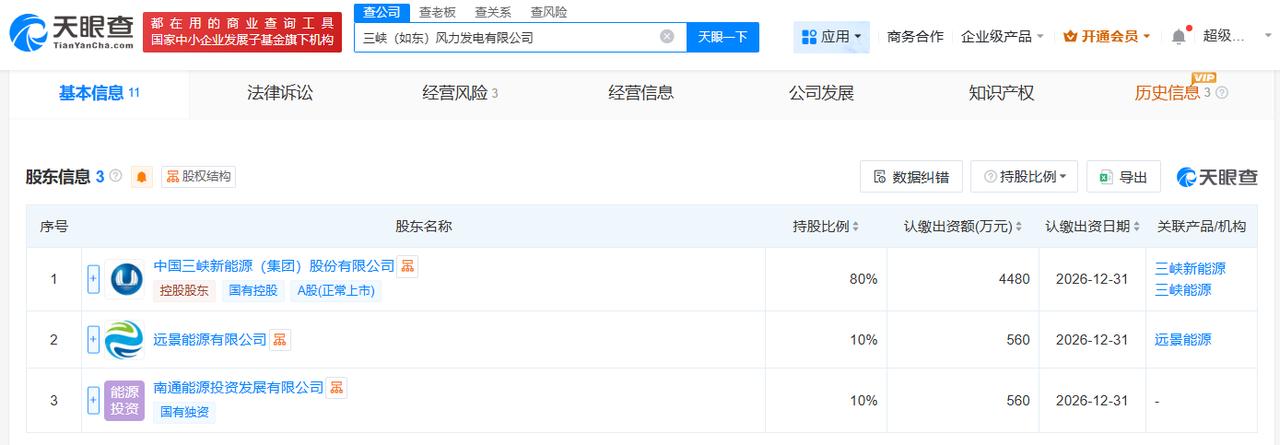
Task: Switch to the 经营风险 tab
Action: tap(460, 93)
